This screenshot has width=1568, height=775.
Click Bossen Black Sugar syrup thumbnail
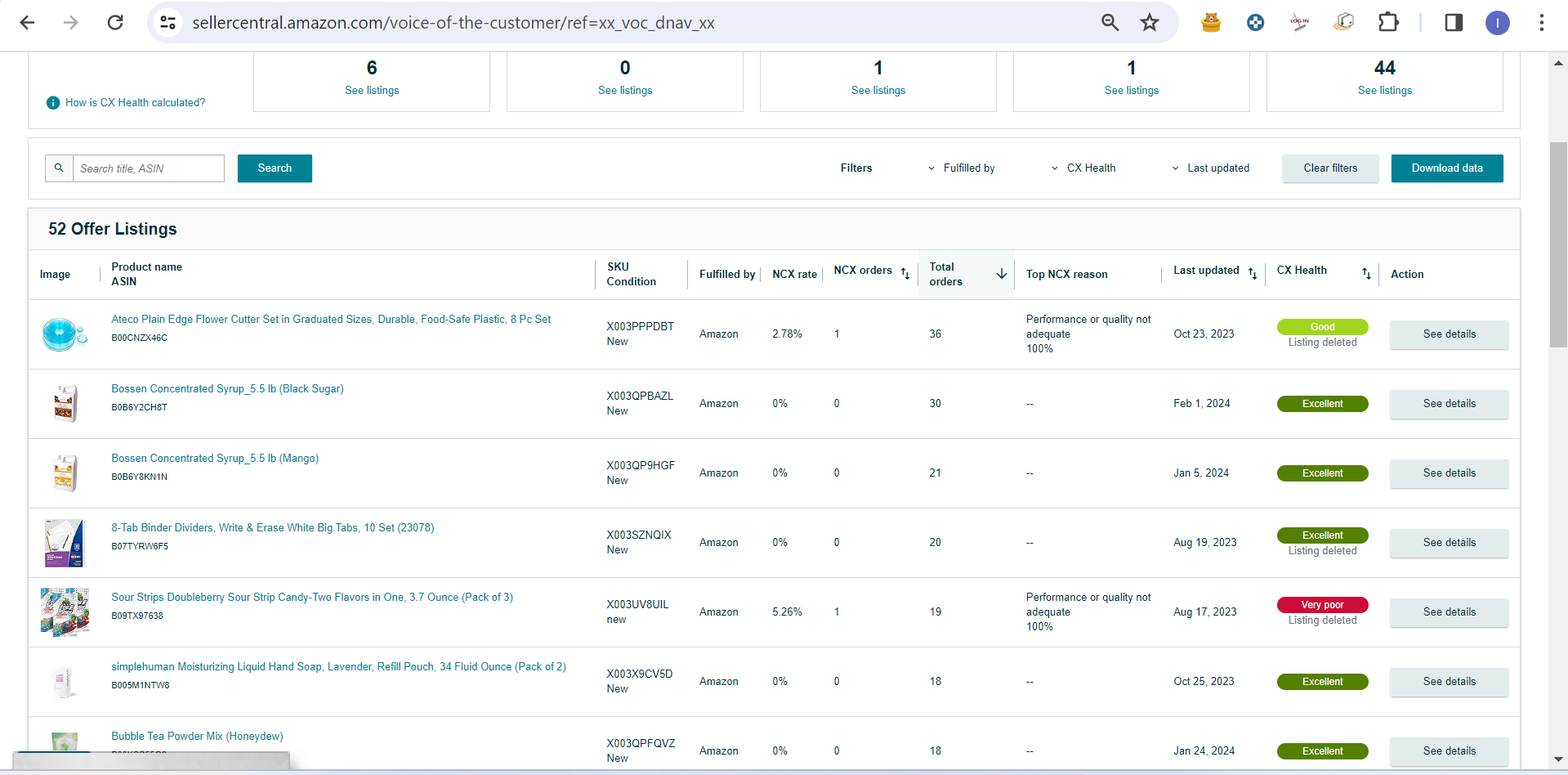coord(65,404)
